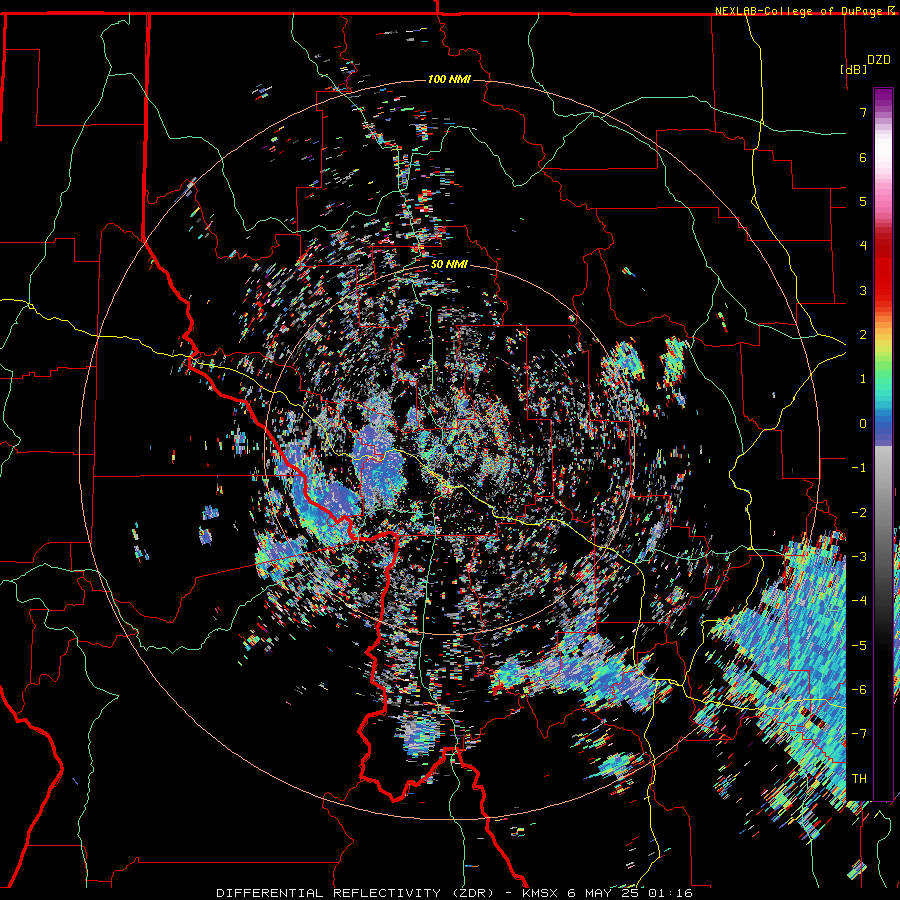
Task: Click the 6 MAY 25 date stamp
Action: tap(605, 893)
